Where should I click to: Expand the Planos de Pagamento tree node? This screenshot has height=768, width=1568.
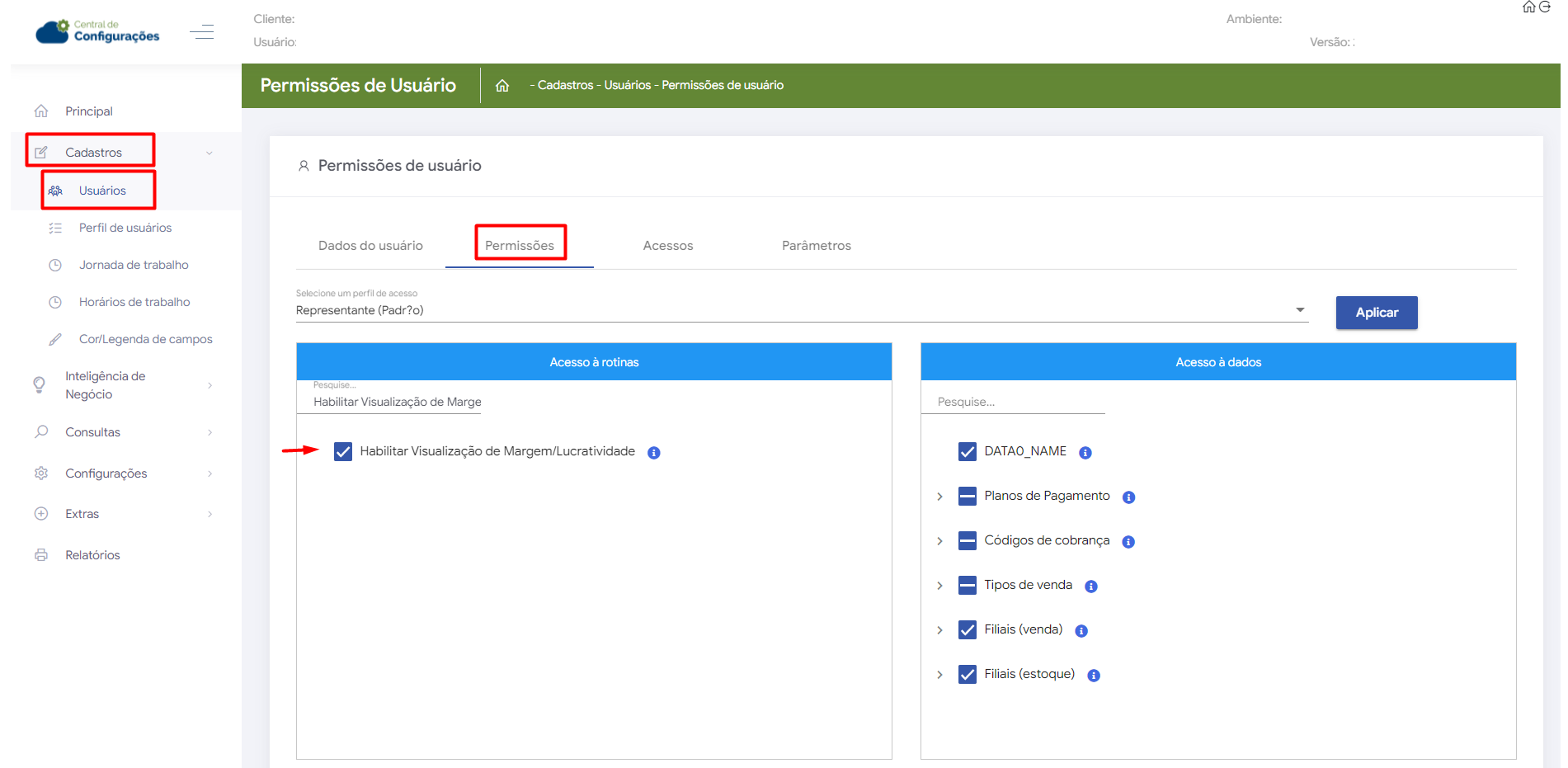point(939,497)
